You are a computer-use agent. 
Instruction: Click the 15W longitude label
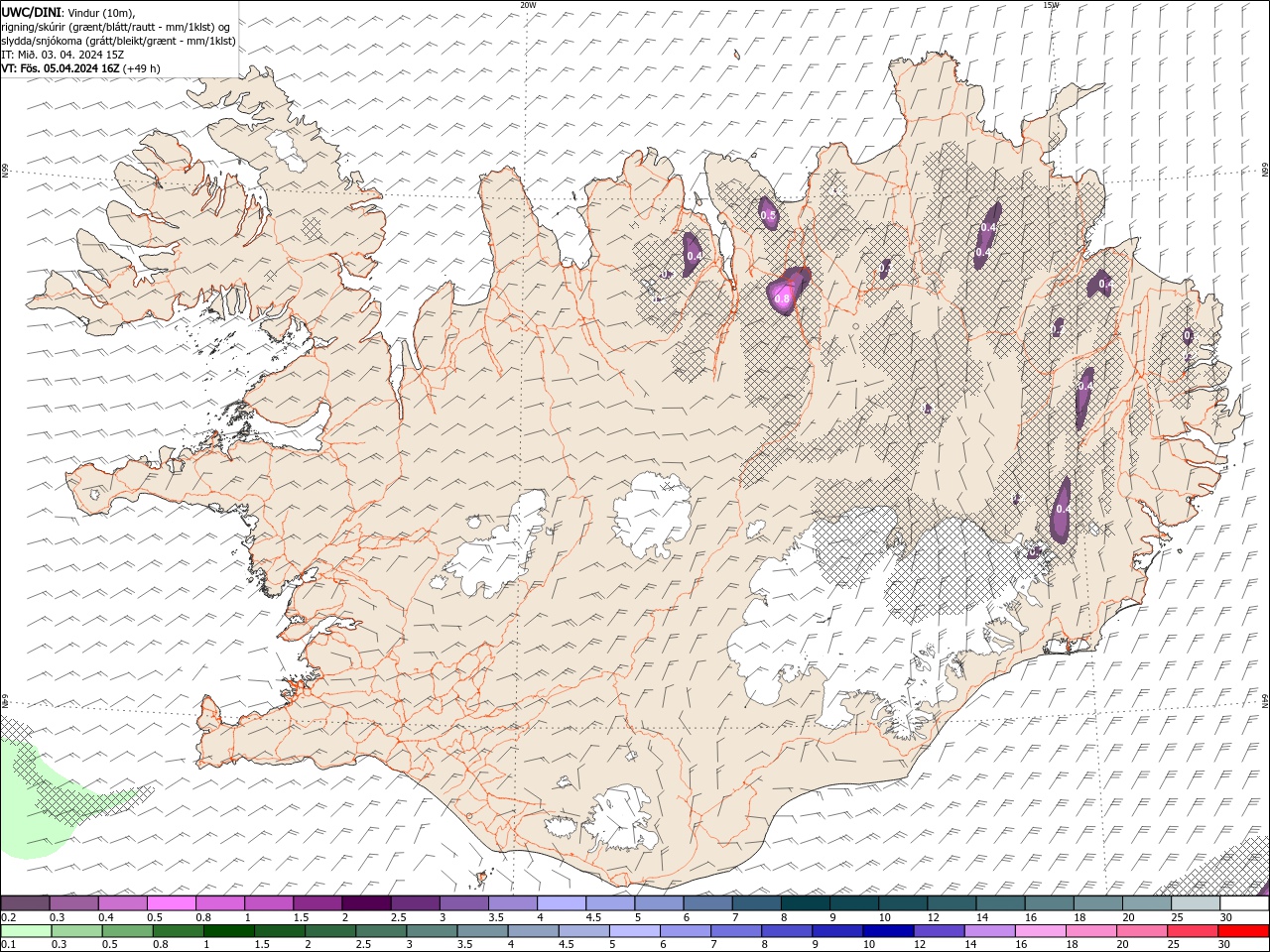(1051, 5)
